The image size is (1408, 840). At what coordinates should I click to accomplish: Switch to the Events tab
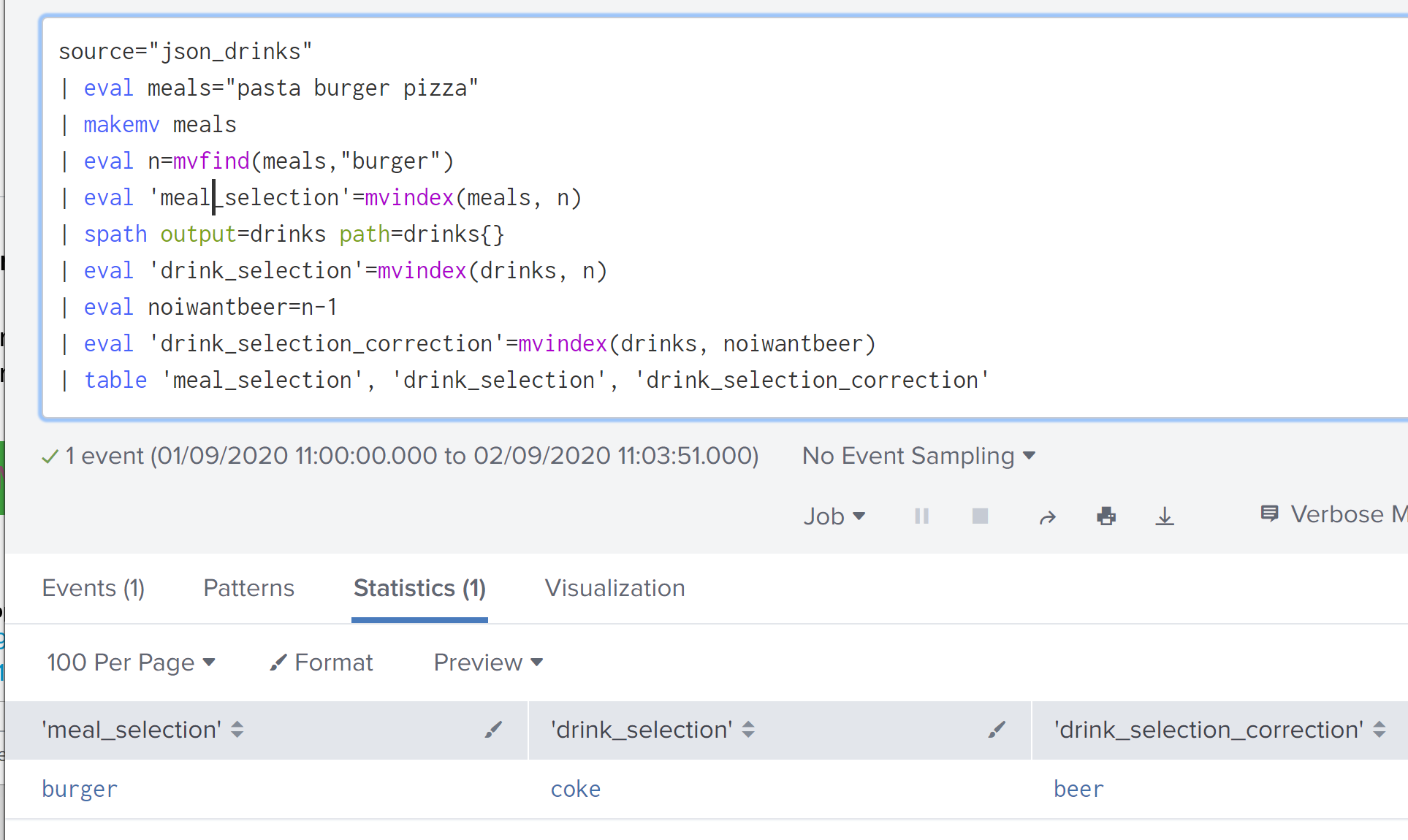click(93, 588)
